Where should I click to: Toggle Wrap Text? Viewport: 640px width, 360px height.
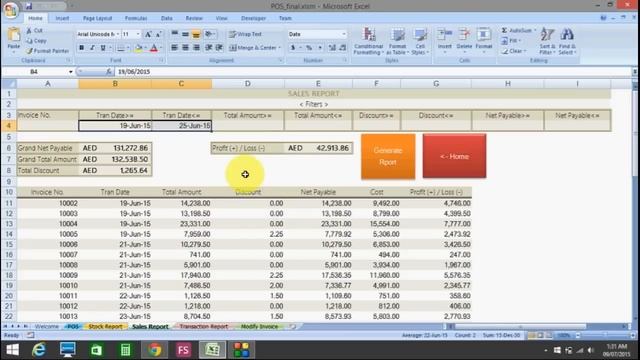point(245,34)
